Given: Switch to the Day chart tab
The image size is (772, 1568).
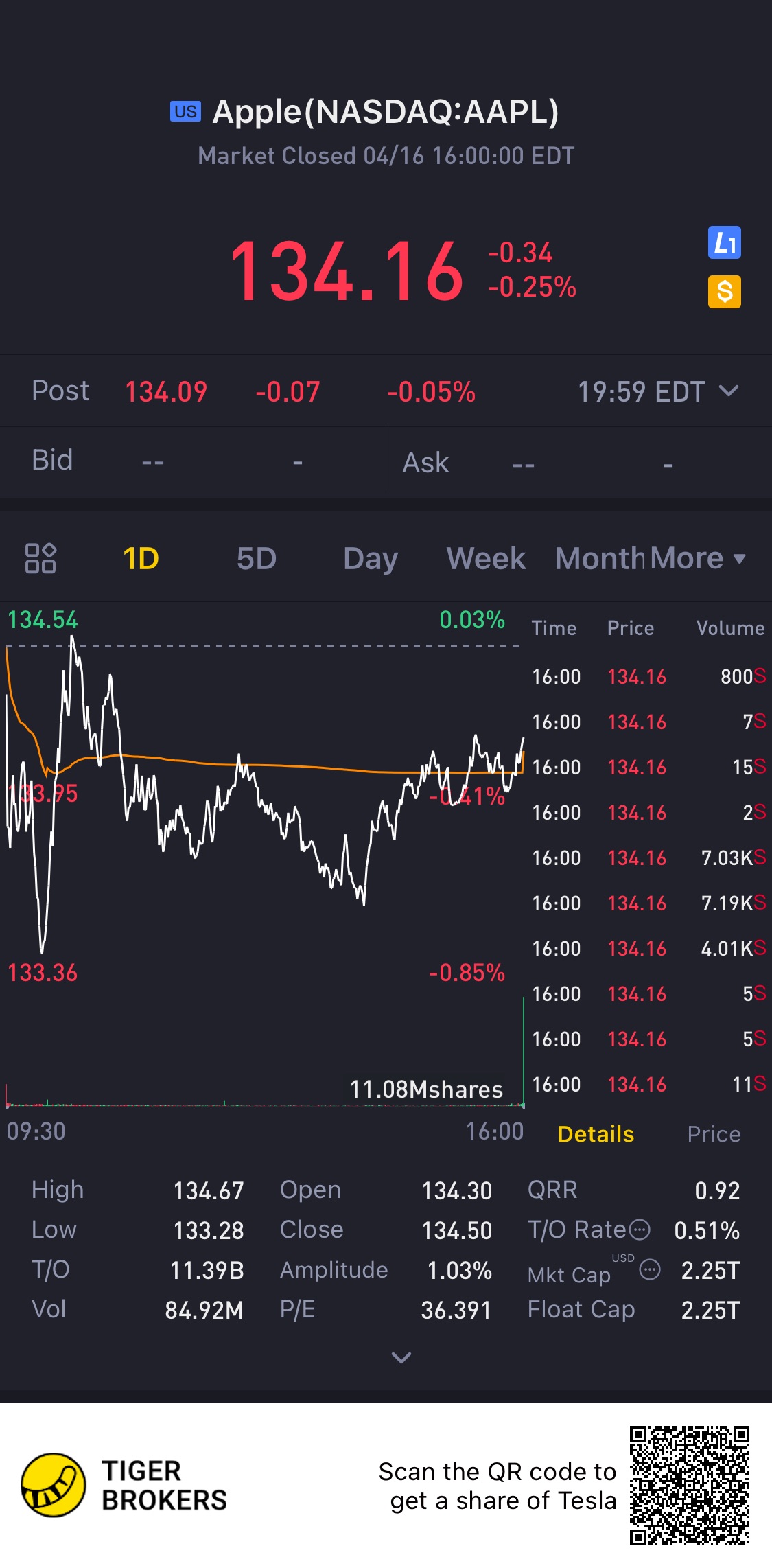Looking at the screenshot, I should (x=371, y=558).
